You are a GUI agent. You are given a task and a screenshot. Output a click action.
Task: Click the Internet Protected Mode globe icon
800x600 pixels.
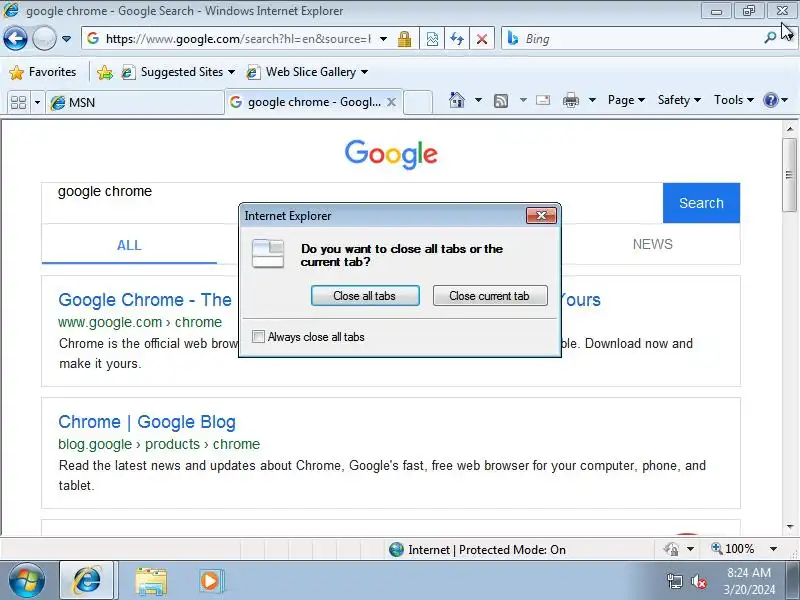396,549
